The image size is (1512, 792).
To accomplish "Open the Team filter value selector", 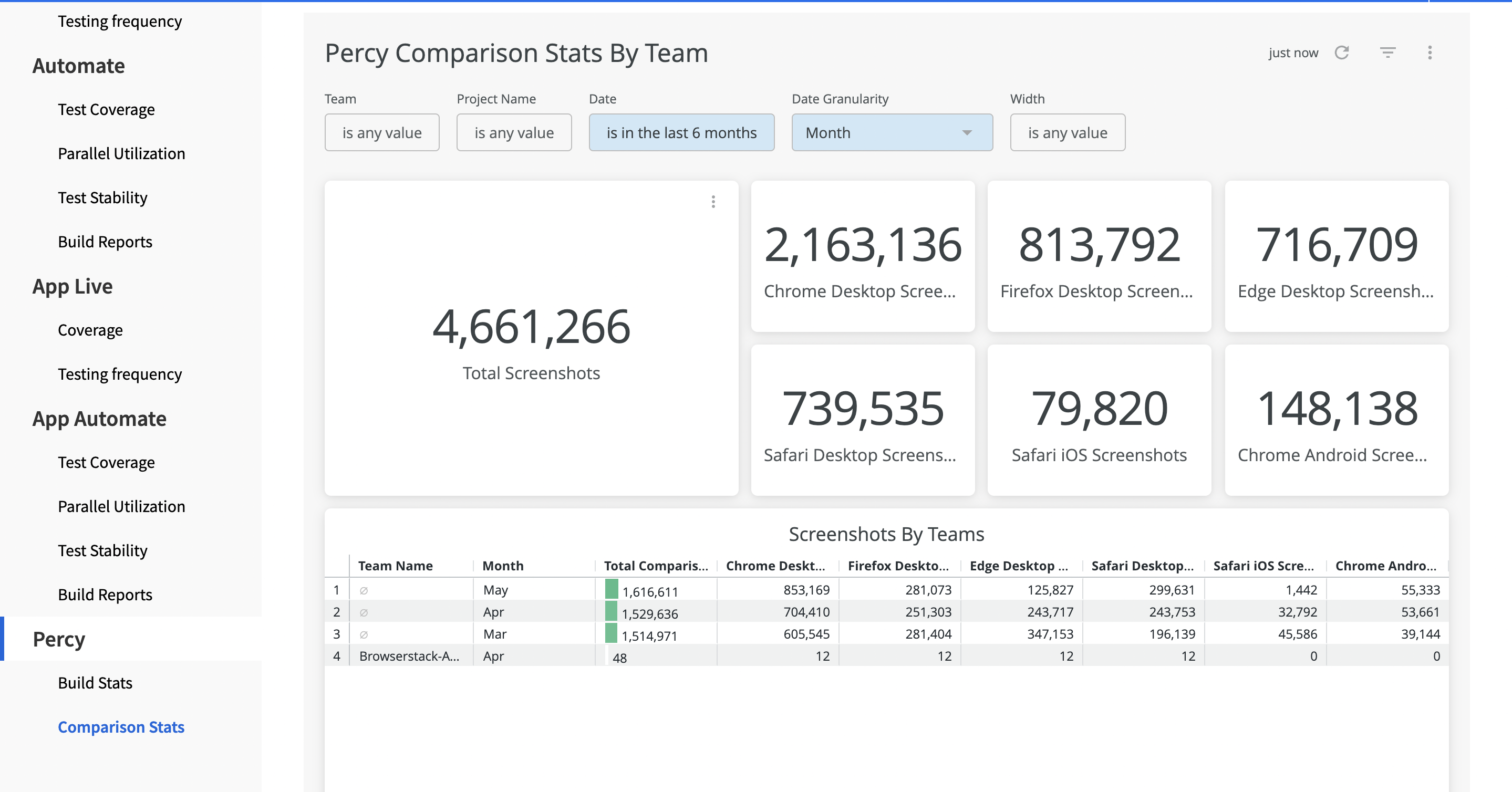I will (x=381, y=132).
